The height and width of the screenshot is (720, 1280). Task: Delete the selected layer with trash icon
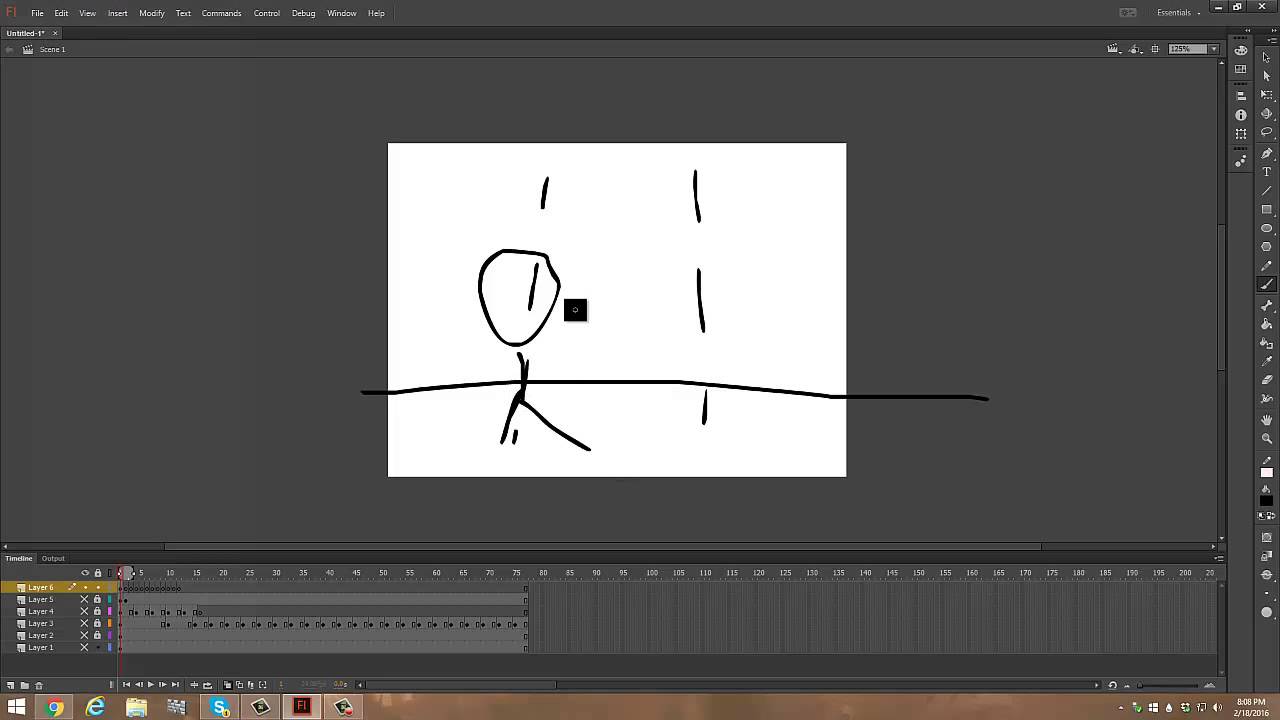coord(39,685)
